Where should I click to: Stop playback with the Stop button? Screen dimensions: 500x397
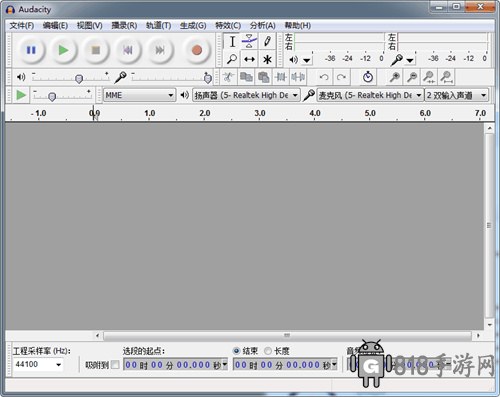pos(96,50)
